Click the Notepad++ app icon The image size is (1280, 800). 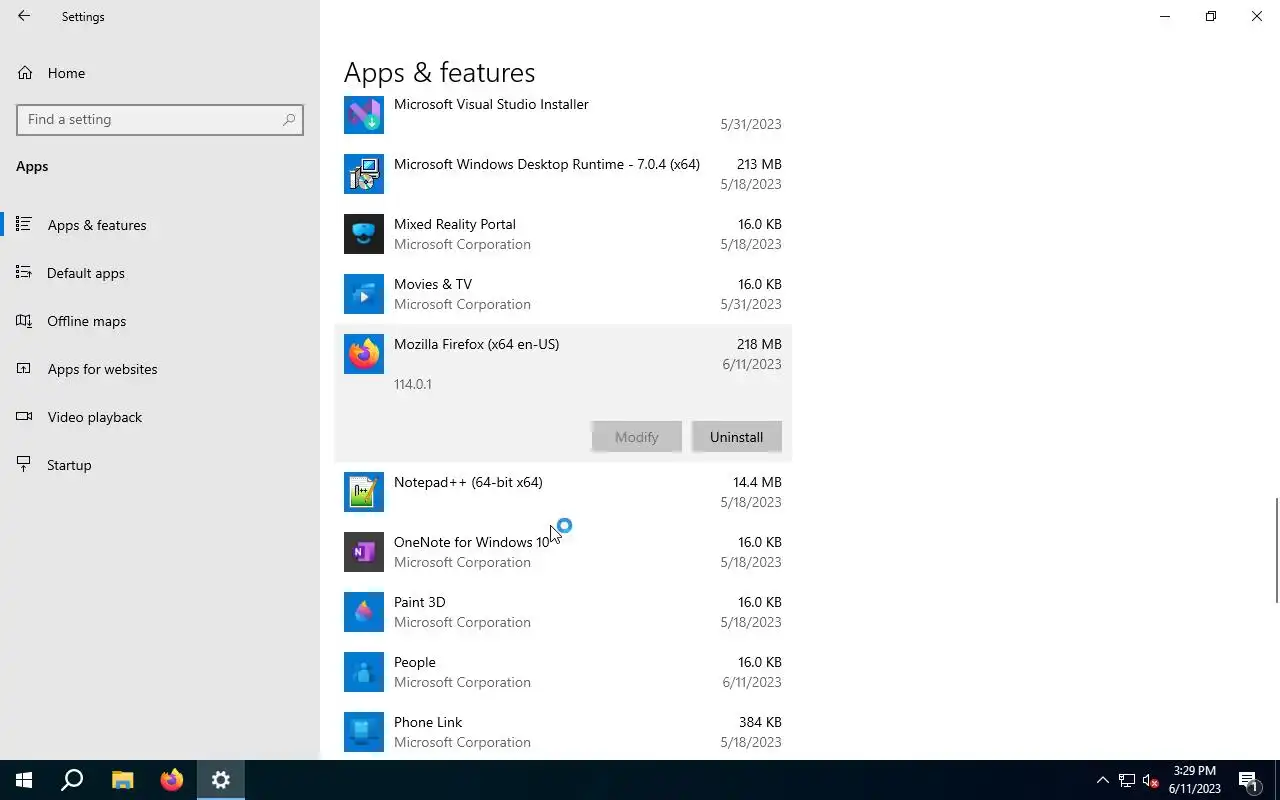coord(364,492)
